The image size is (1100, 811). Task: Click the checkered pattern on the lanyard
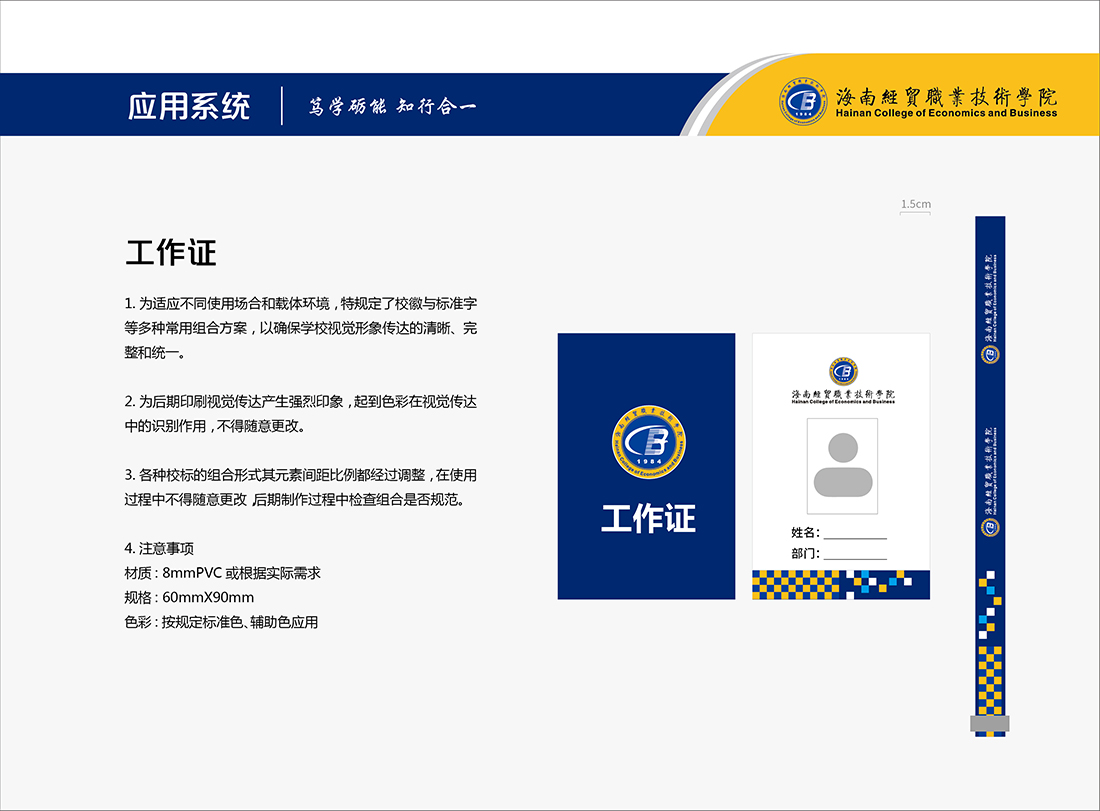click(989, 660)
